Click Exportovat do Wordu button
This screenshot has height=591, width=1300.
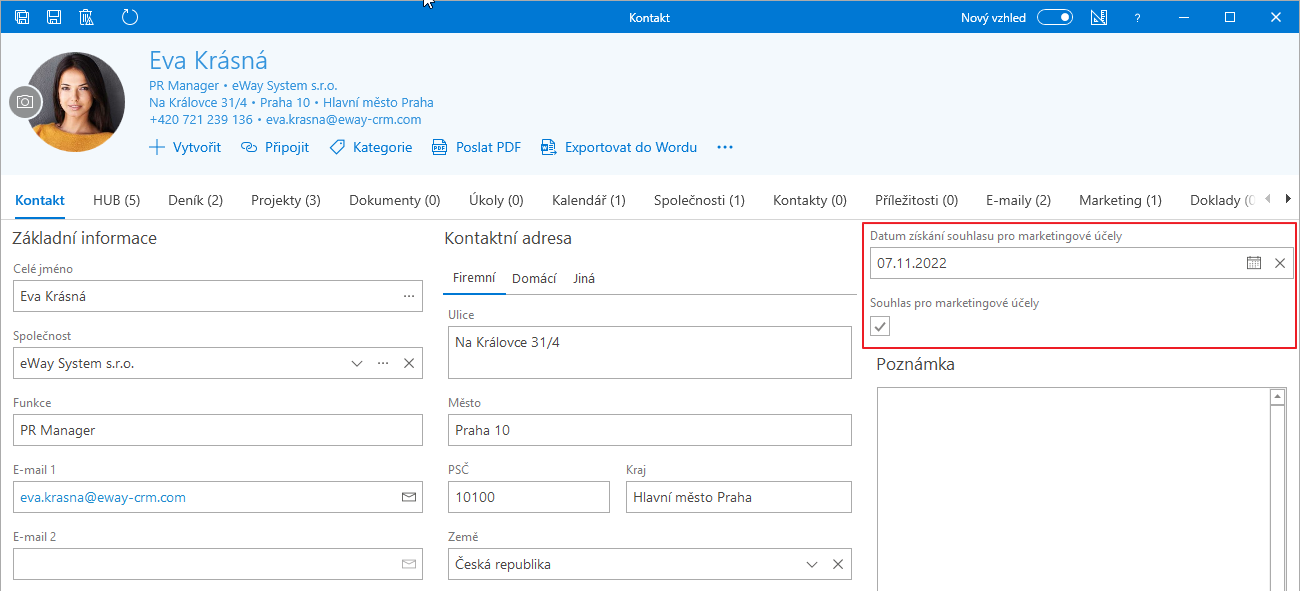coord(619,147)
